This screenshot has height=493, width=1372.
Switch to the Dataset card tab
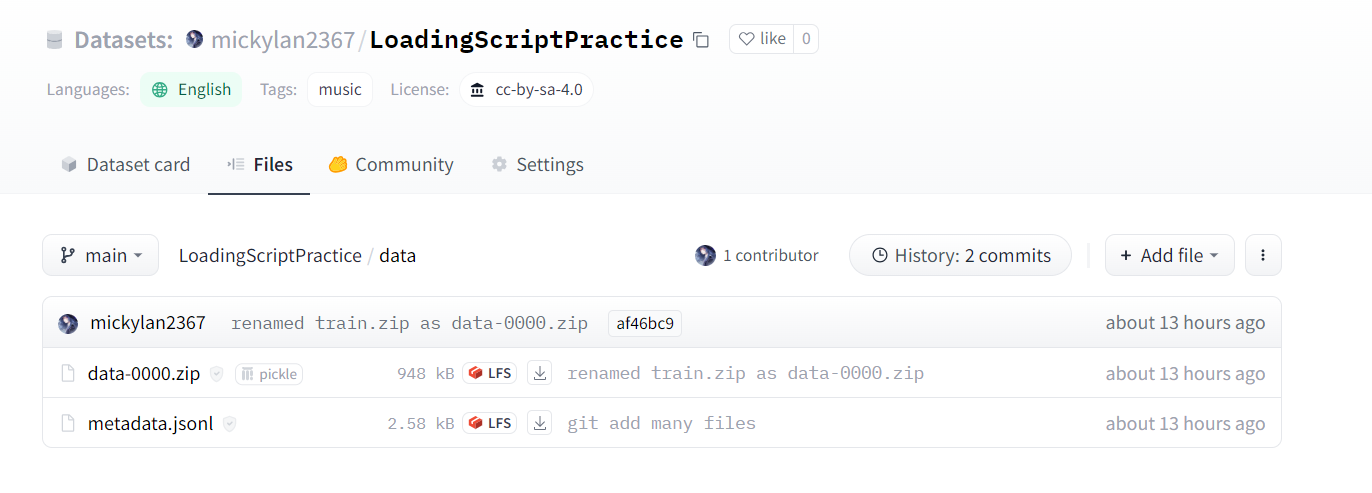(x=126, y=165)
